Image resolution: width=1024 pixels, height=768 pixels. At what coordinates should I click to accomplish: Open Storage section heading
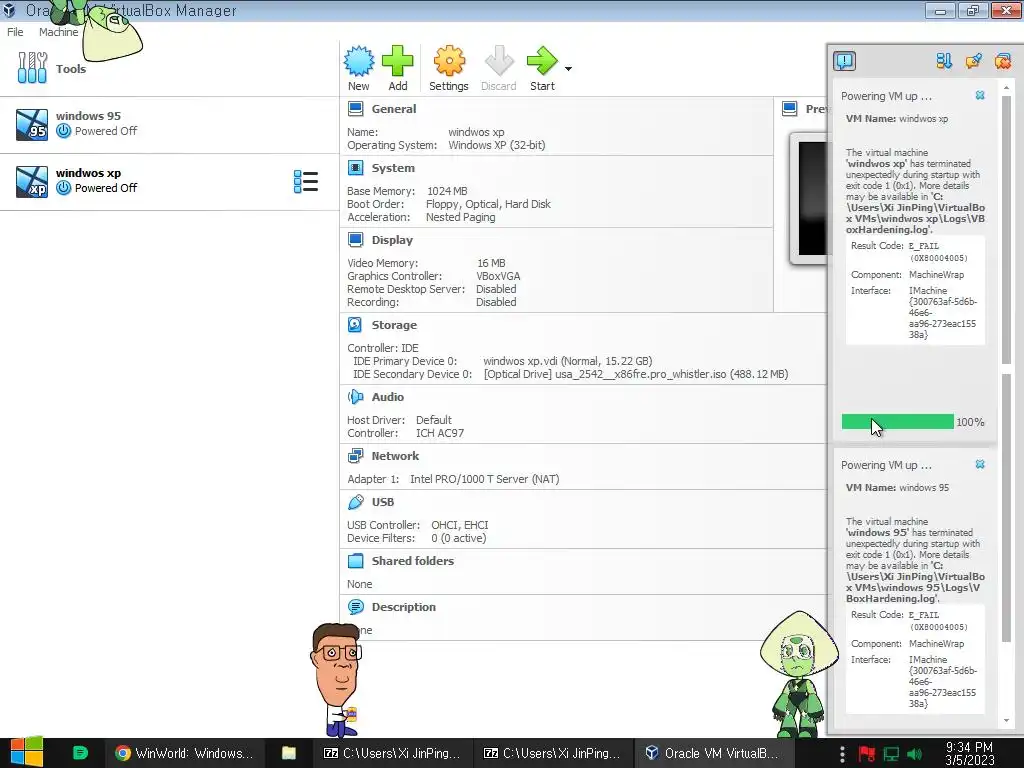(x=394, y=325)
